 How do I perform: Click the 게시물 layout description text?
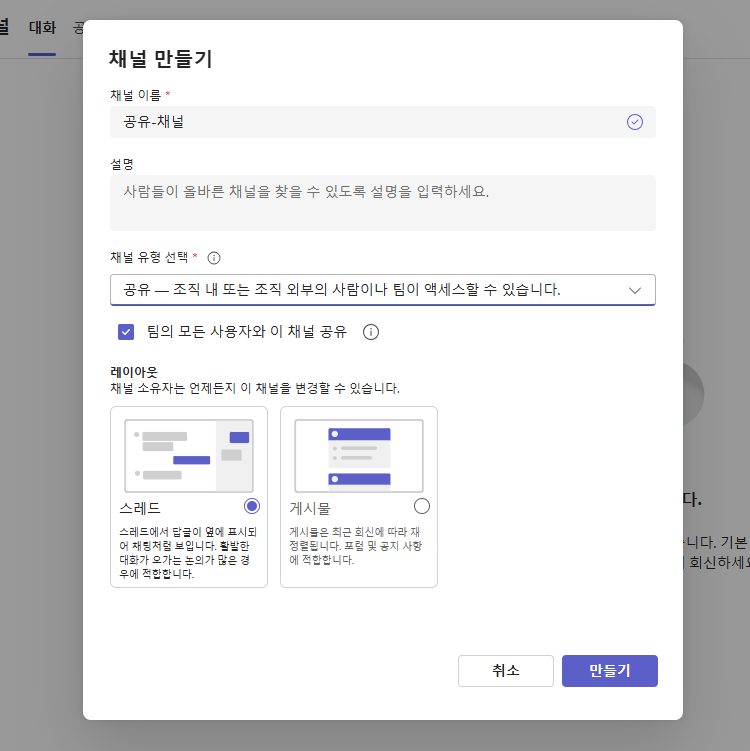[x=355, y=546]
